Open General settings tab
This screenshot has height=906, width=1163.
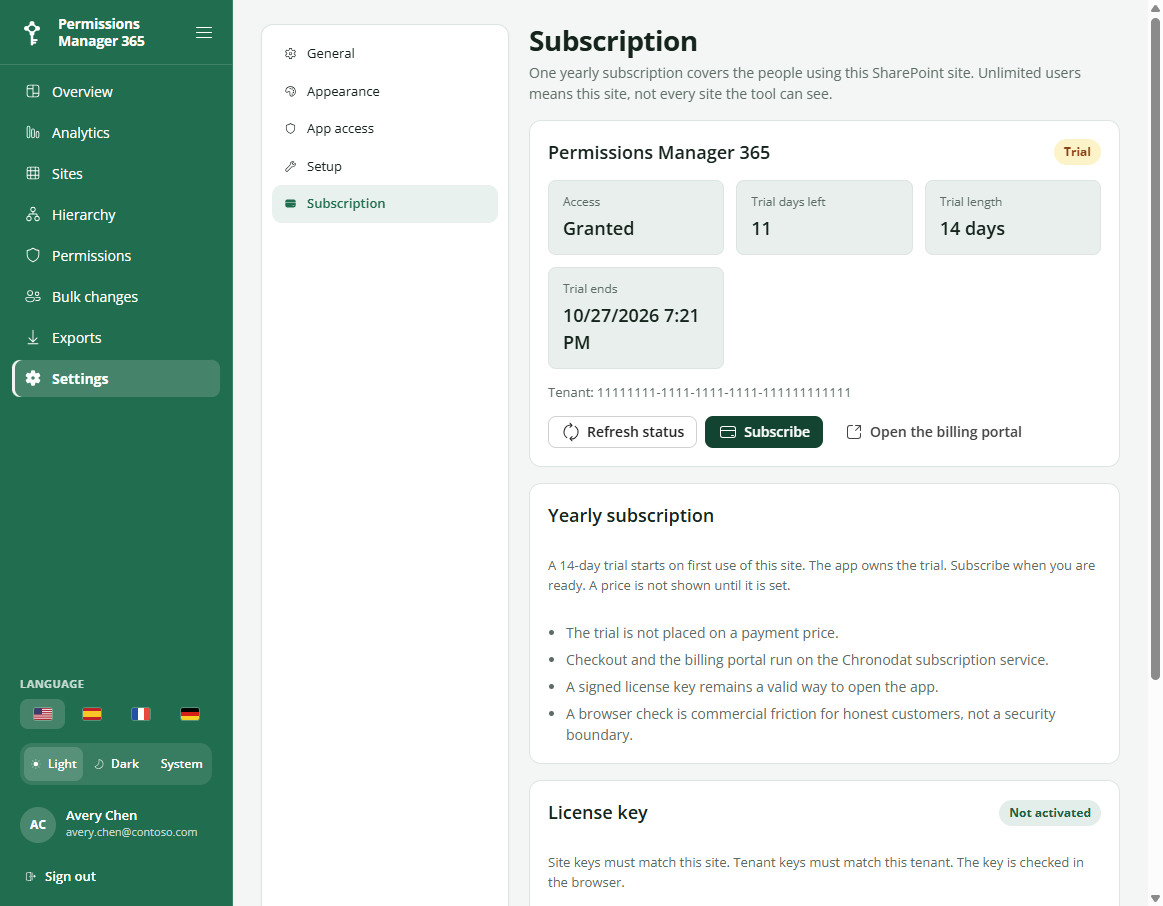pyautogui.click(x=385, y=53)
